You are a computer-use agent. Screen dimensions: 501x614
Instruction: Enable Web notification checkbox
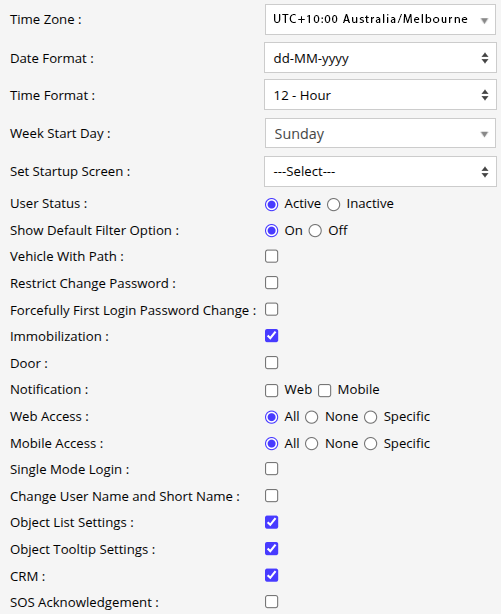click(x=271, y=390)
